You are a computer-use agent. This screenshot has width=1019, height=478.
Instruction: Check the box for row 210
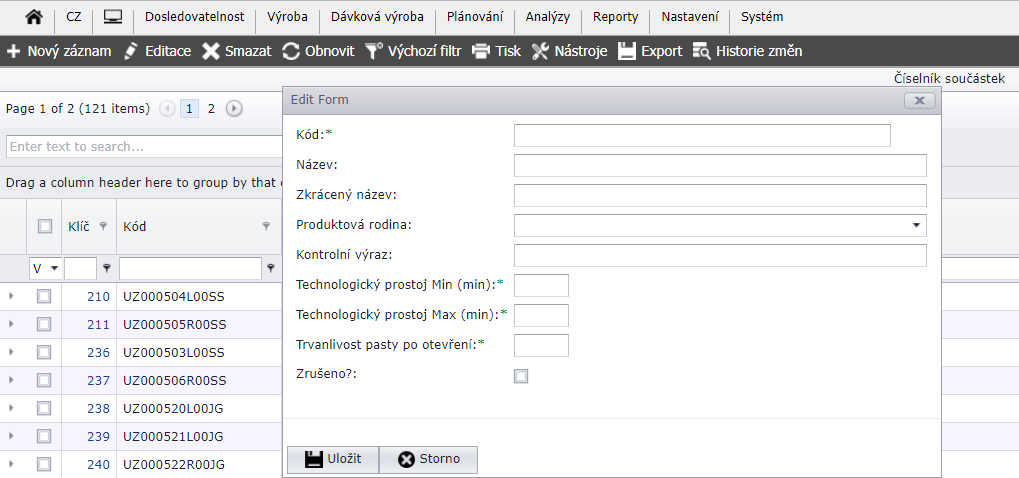tap(44, 296)
